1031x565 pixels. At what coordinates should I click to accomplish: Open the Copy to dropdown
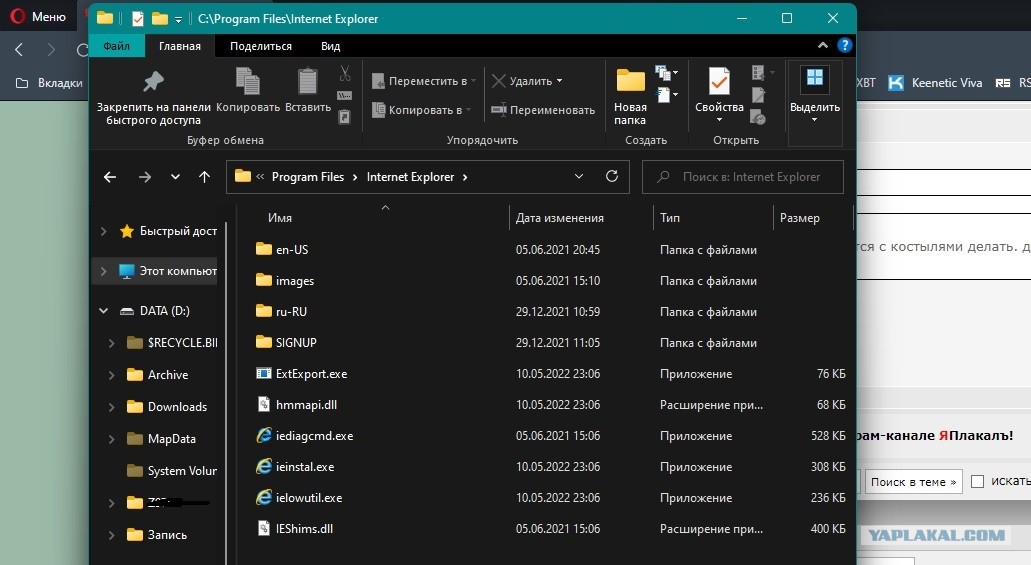point(421,110)
